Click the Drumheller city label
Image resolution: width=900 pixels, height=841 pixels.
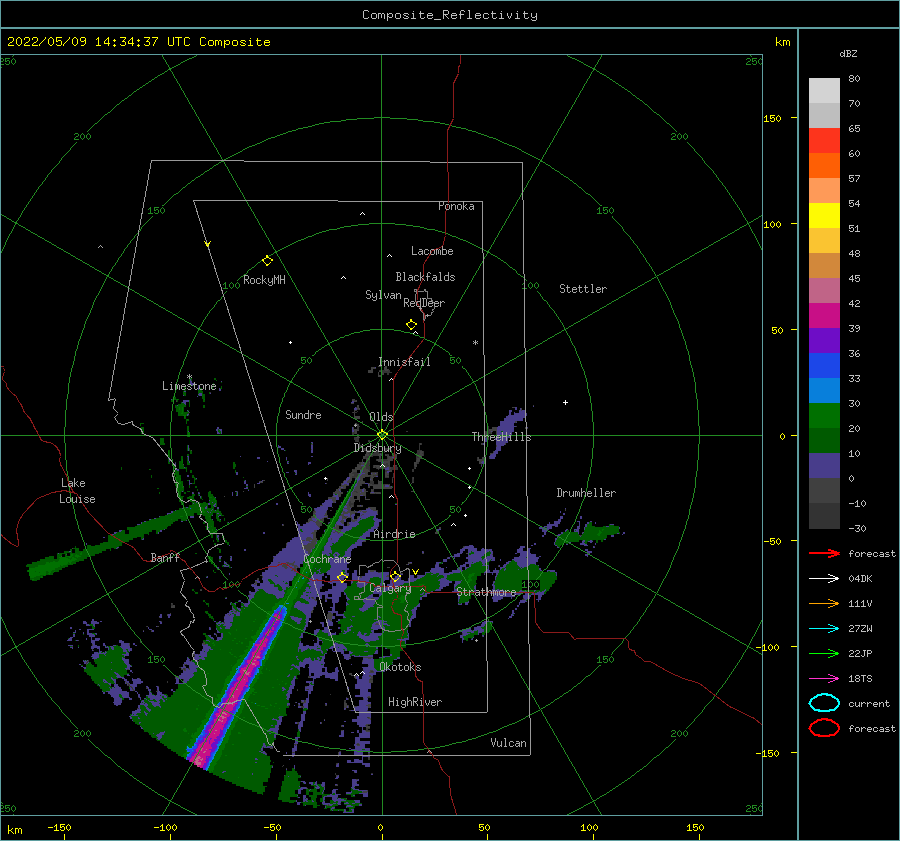(x=586, y=493)
